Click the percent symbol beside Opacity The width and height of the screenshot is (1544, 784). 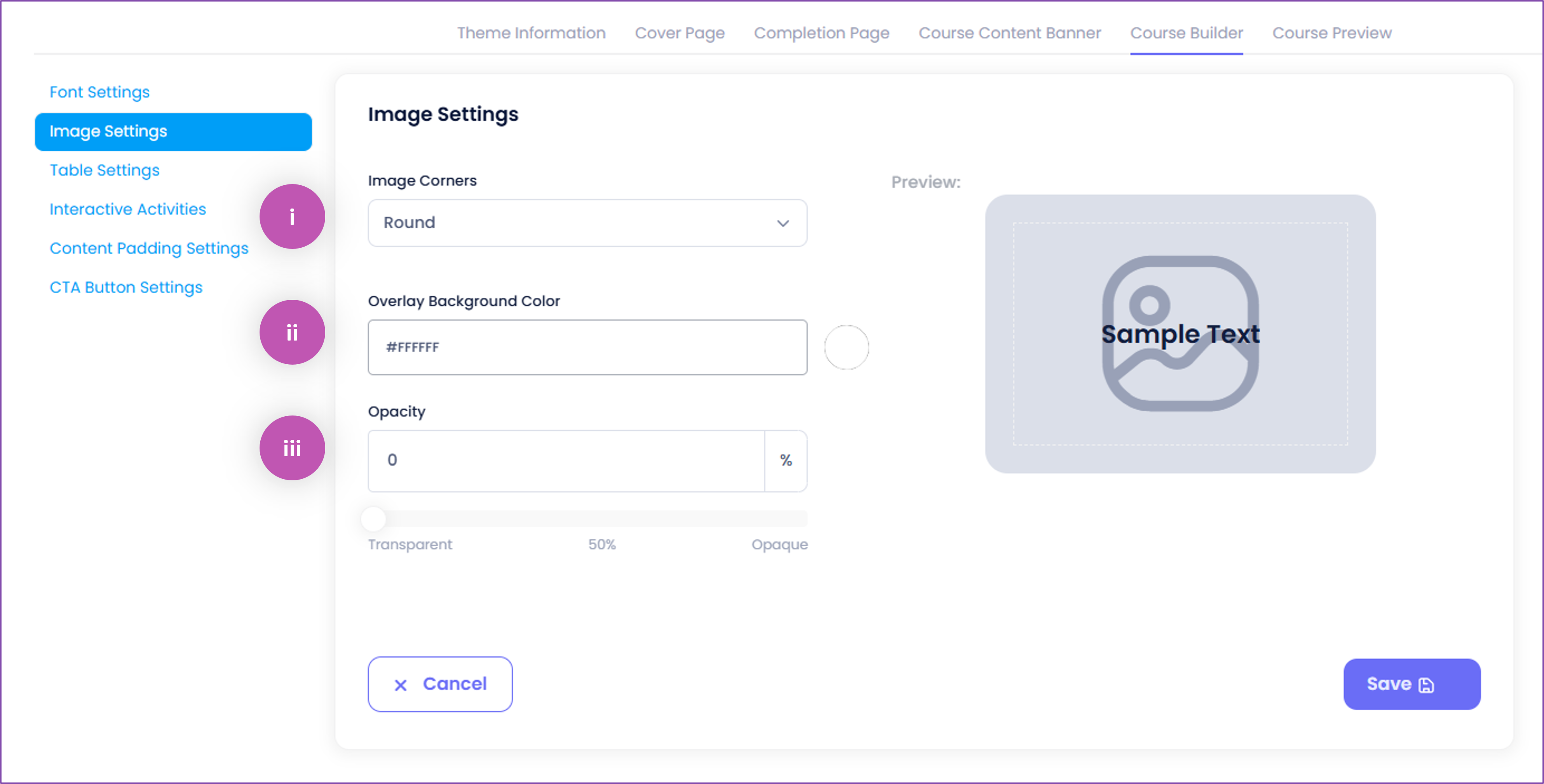(x=786, y=460)
